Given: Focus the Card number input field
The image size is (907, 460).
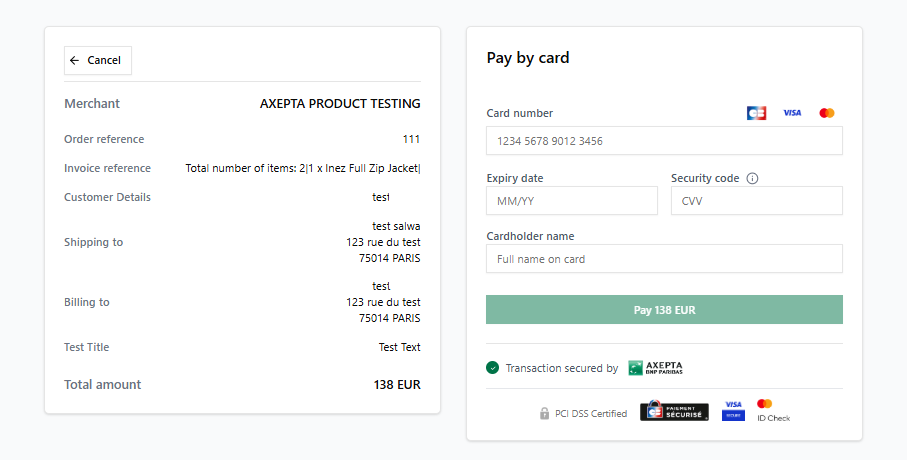Looking at the screenshot, I should click(664, 141).
